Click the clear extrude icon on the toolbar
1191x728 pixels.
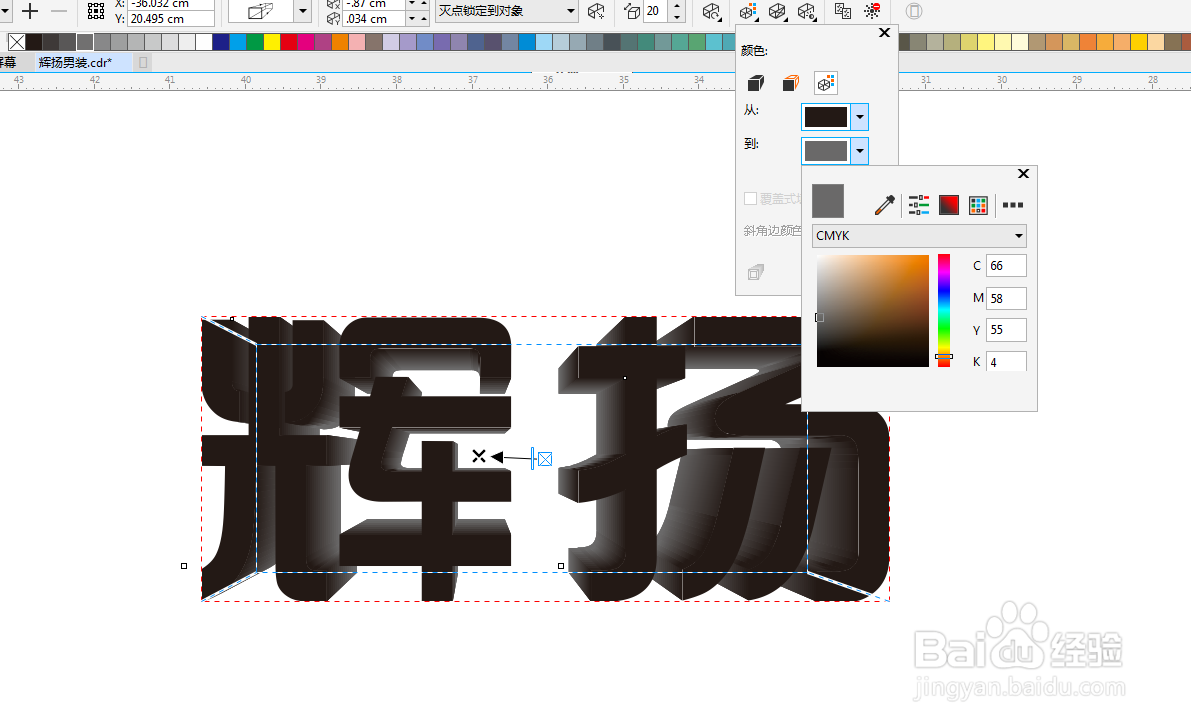[x=872, y=11]
